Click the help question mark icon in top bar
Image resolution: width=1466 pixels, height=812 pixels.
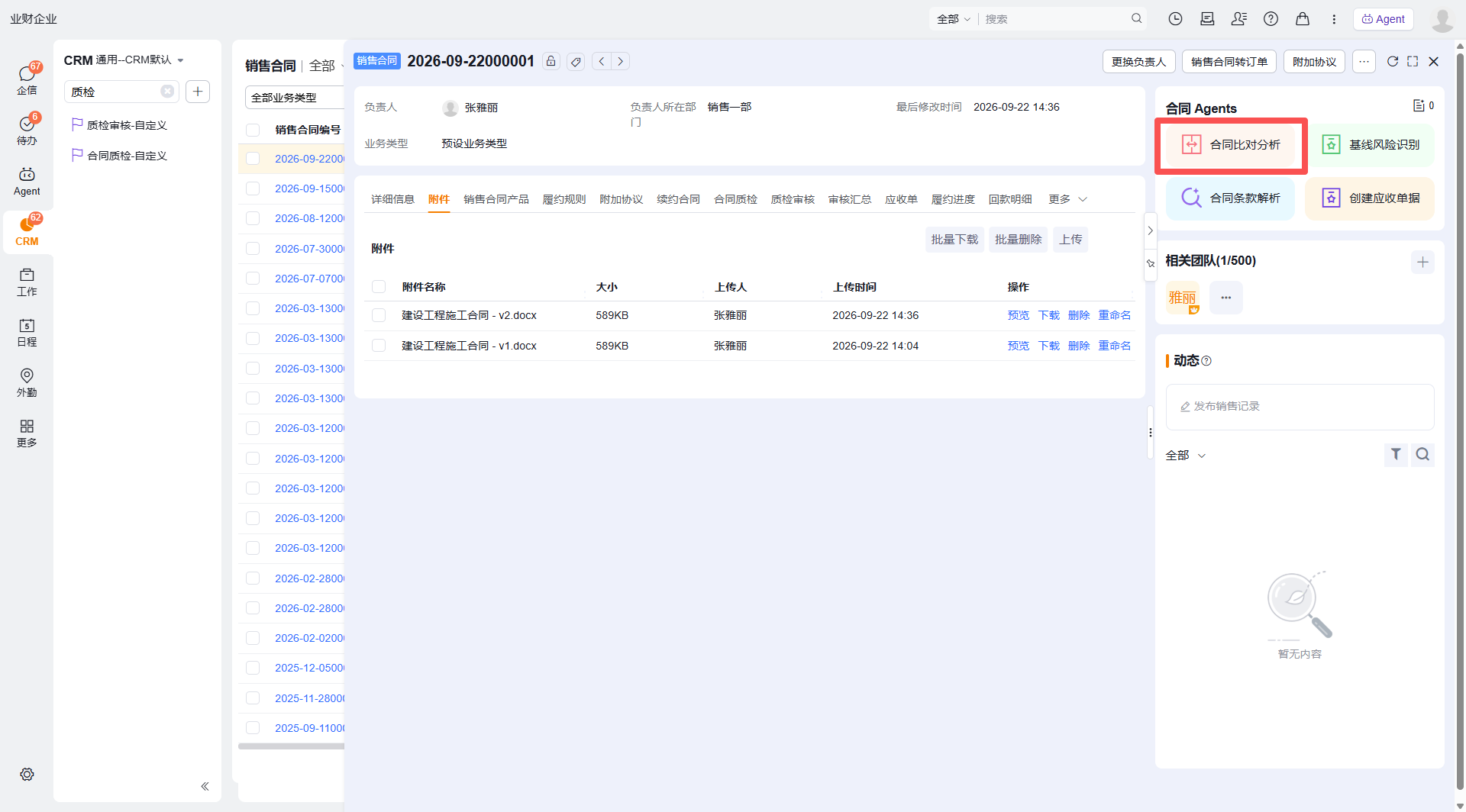(x=1271, y=19)
